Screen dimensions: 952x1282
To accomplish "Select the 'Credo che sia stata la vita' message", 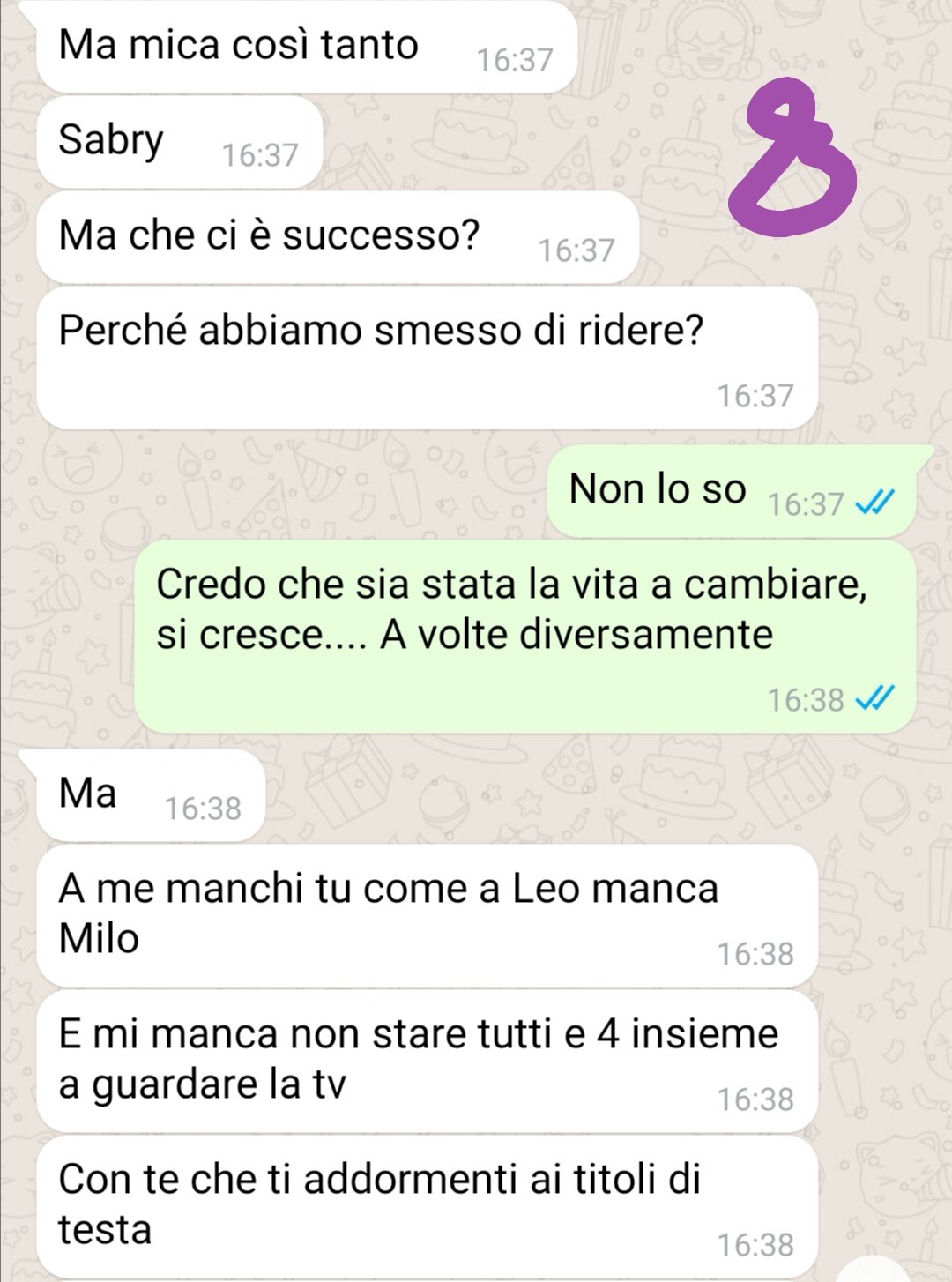I will point(525,637).
